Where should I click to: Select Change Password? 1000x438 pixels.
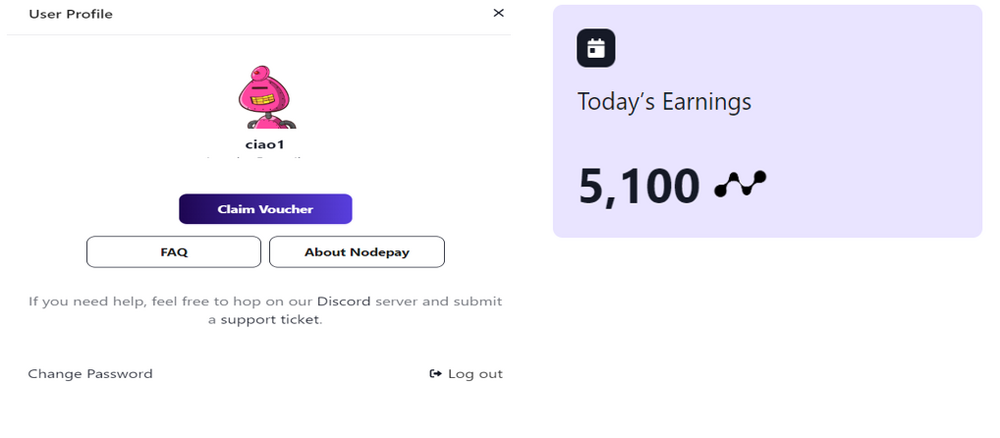coord(90,374)
